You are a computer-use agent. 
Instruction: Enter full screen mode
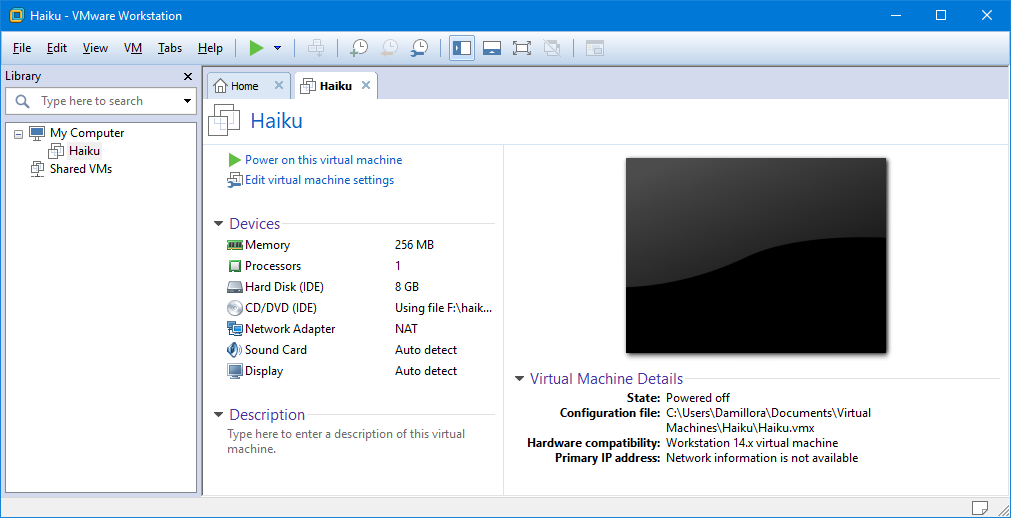point(521,48)
